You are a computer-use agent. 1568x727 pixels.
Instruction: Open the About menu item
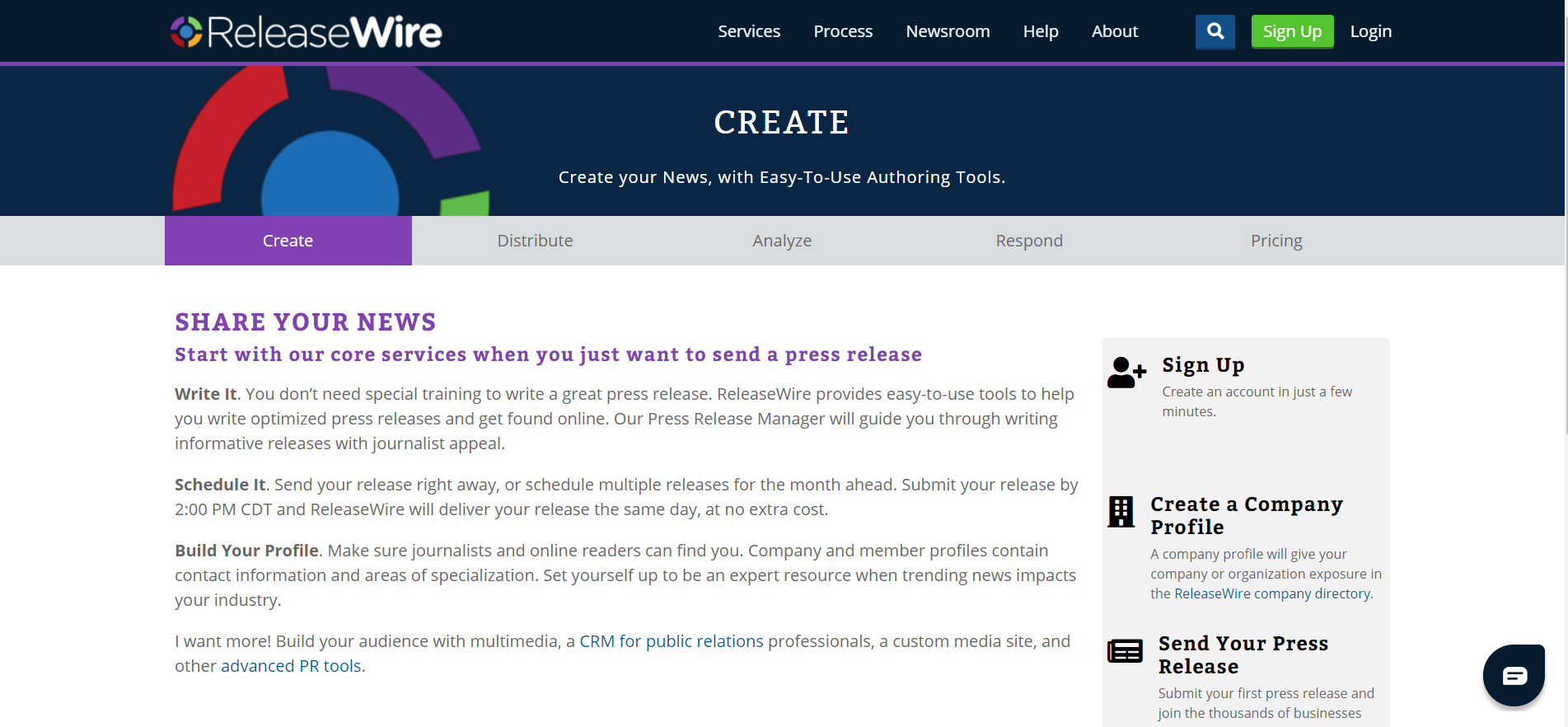tap(1115, 31)
